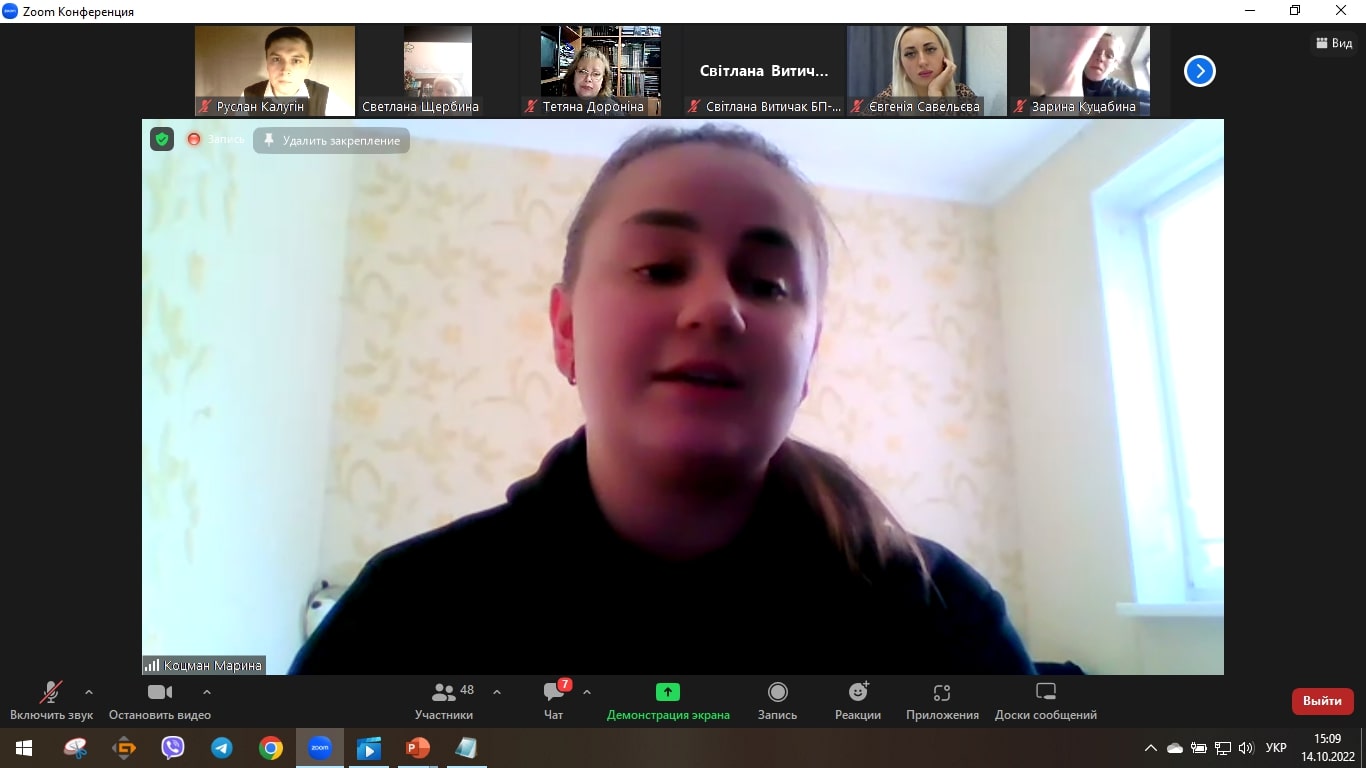Image resolution: width=1366 pixels, height=768 pixels.
Task: Stop the video camera
Action: (159, 692)
